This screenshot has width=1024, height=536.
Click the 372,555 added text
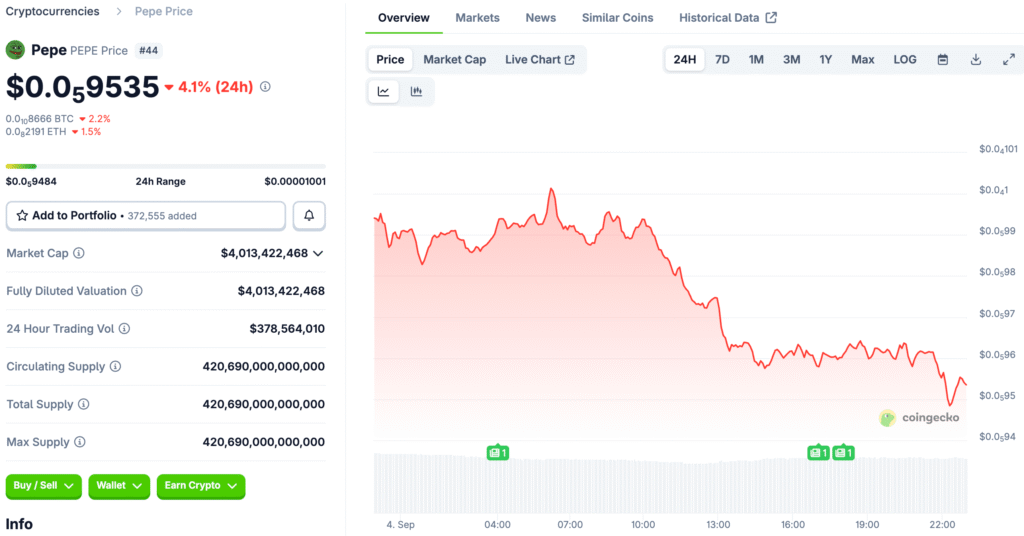tap(162, 216)
